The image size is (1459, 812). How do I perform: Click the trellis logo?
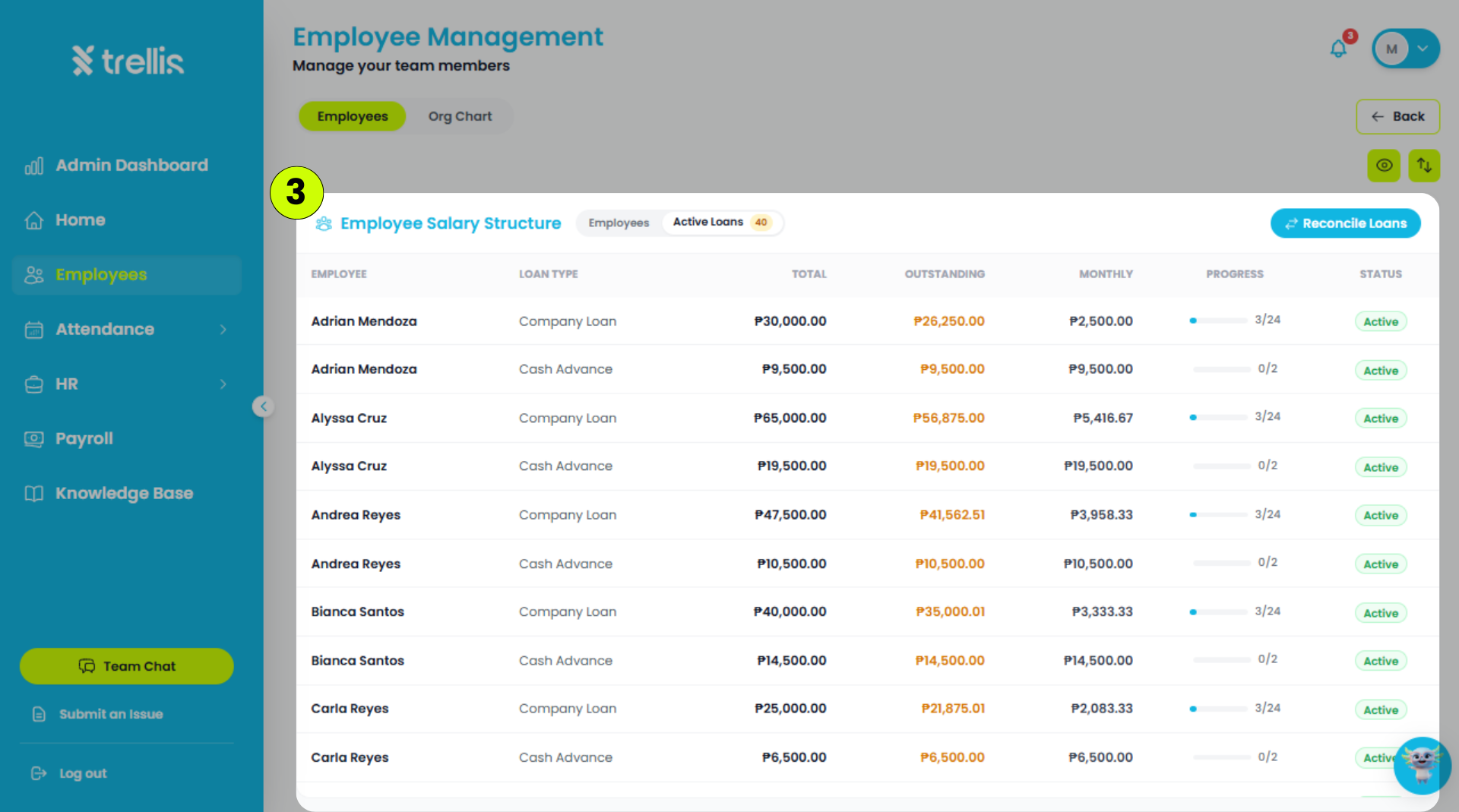pos(128,61)
